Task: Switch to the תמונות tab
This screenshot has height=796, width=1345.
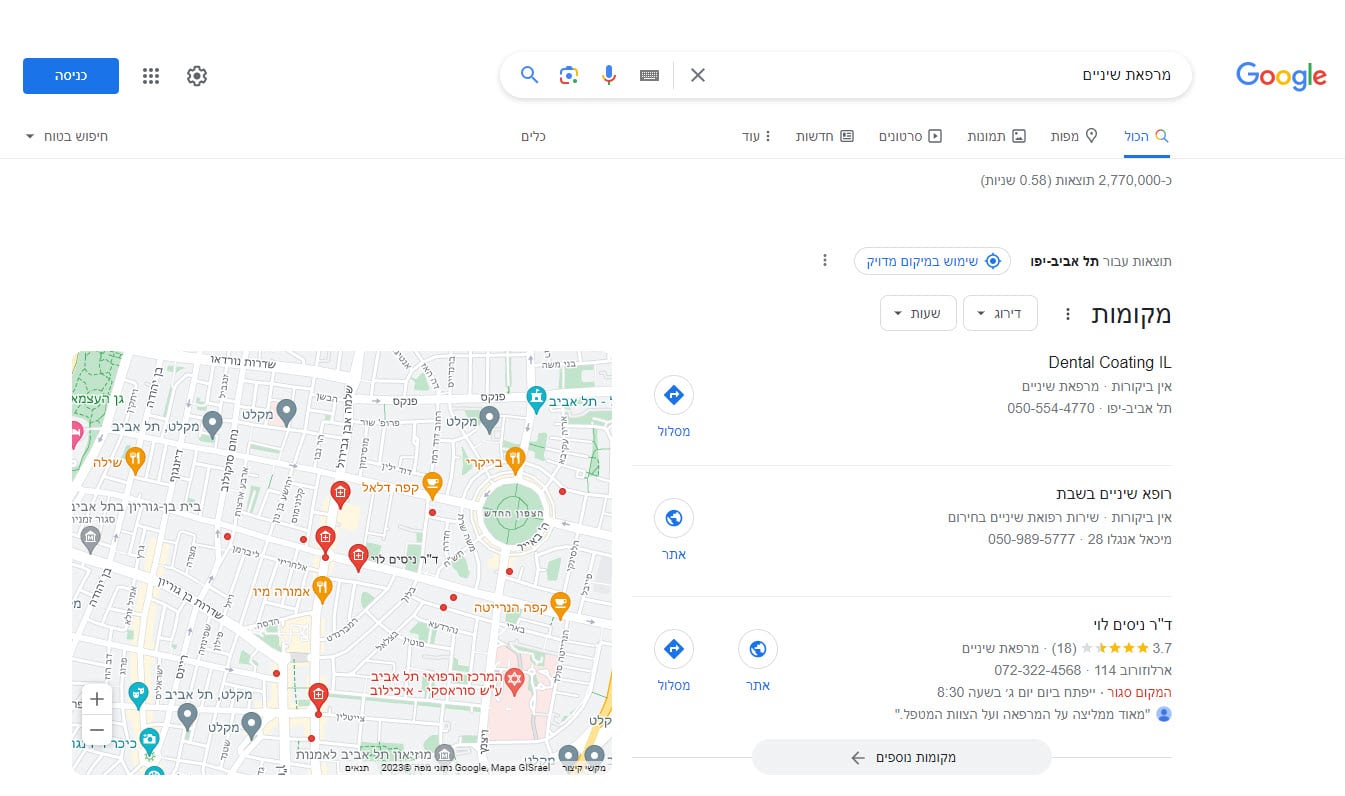Action: click(x=997, y=136)
